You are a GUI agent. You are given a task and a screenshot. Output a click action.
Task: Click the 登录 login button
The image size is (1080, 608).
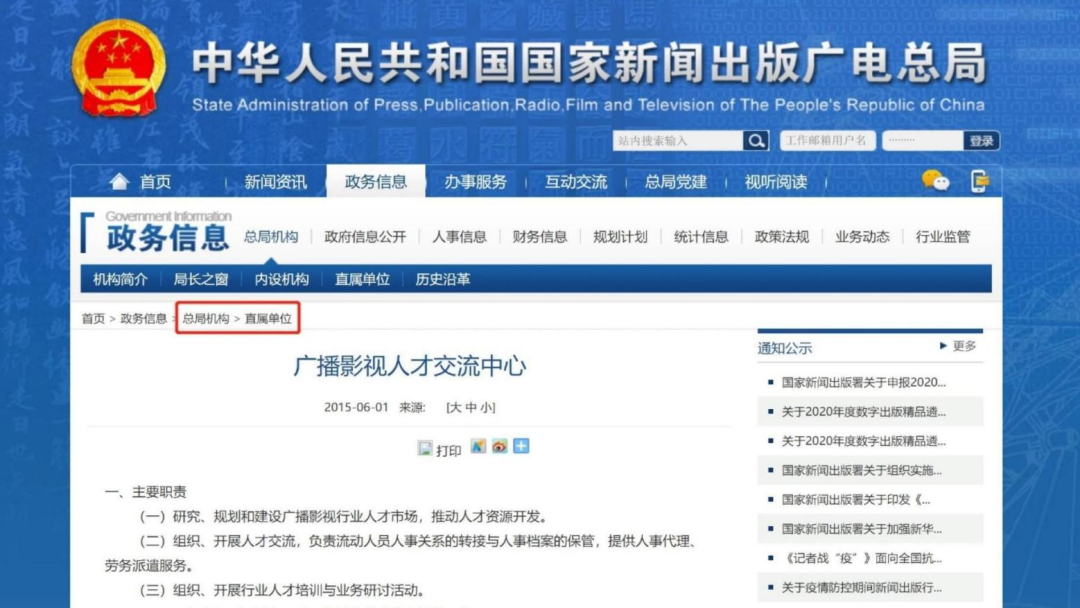983,140
